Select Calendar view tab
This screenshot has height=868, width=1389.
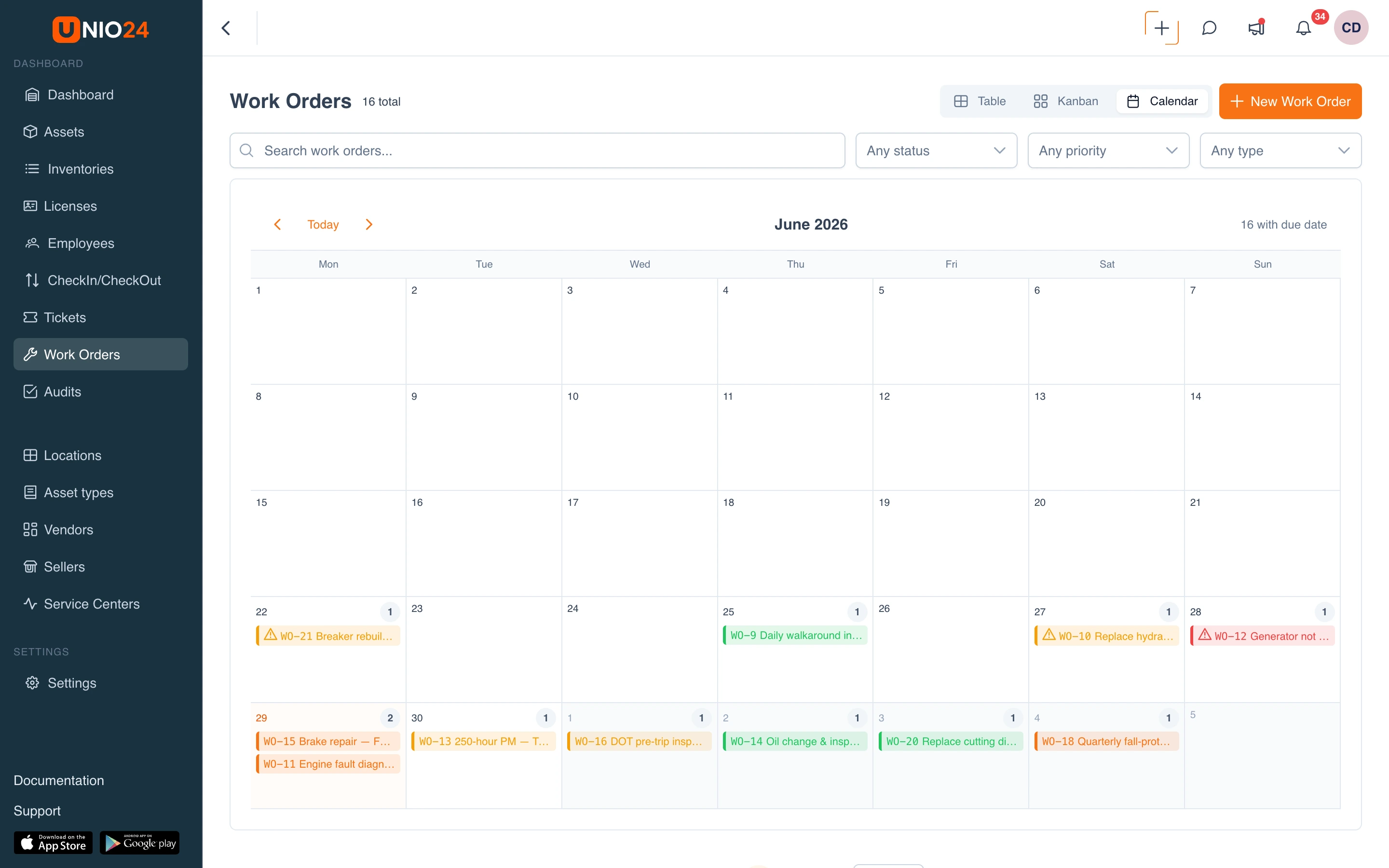[x=1162, y=101]
